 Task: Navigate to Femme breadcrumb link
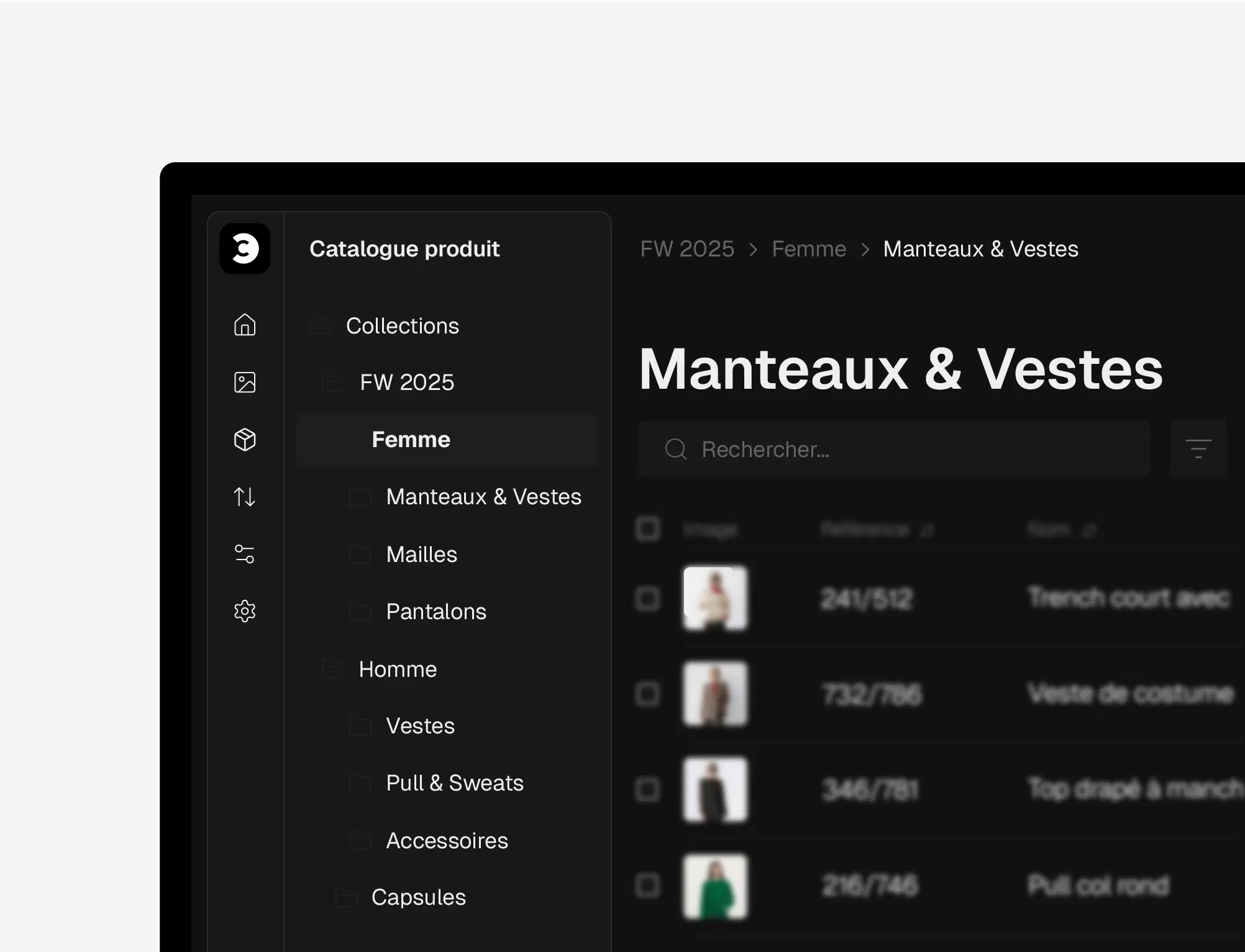[809, 249]
